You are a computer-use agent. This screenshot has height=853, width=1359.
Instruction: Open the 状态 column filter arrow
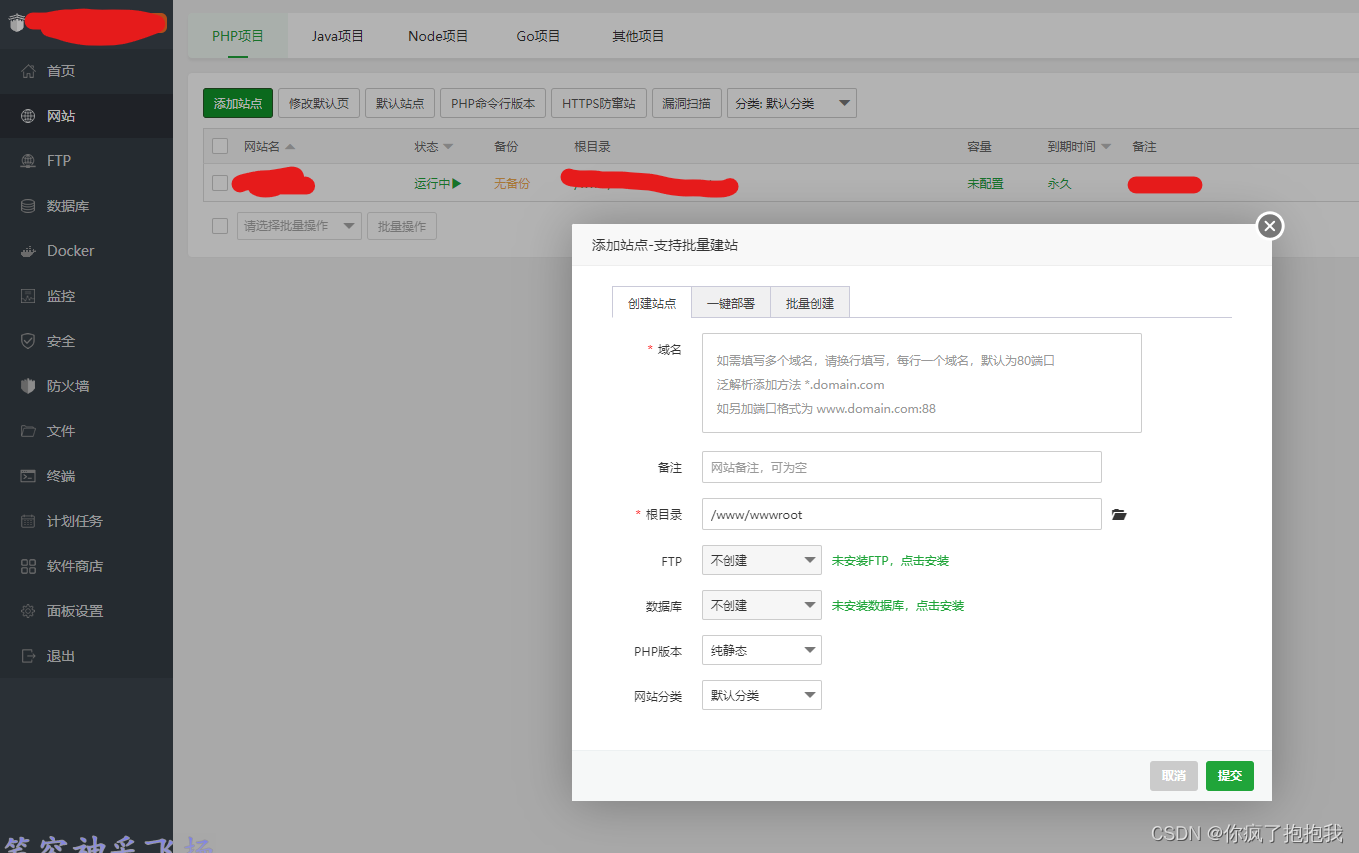click(448, 147)
